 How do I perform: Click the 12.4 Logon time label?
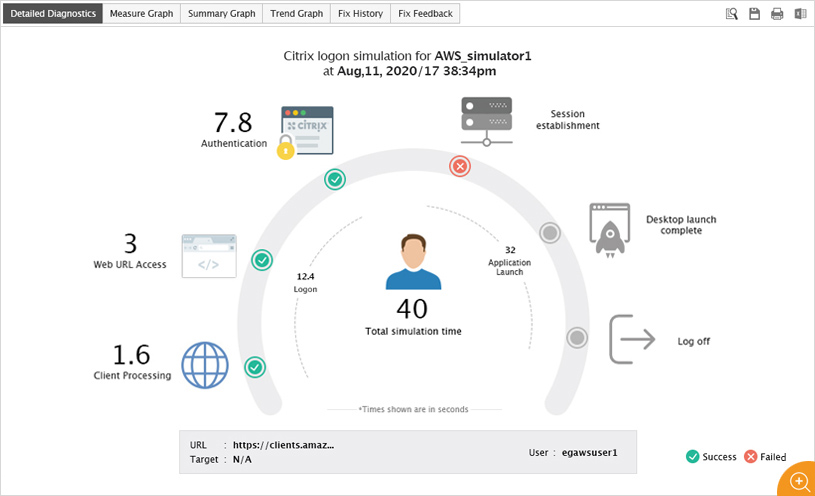pyautogui.click(x=306, y=277)
